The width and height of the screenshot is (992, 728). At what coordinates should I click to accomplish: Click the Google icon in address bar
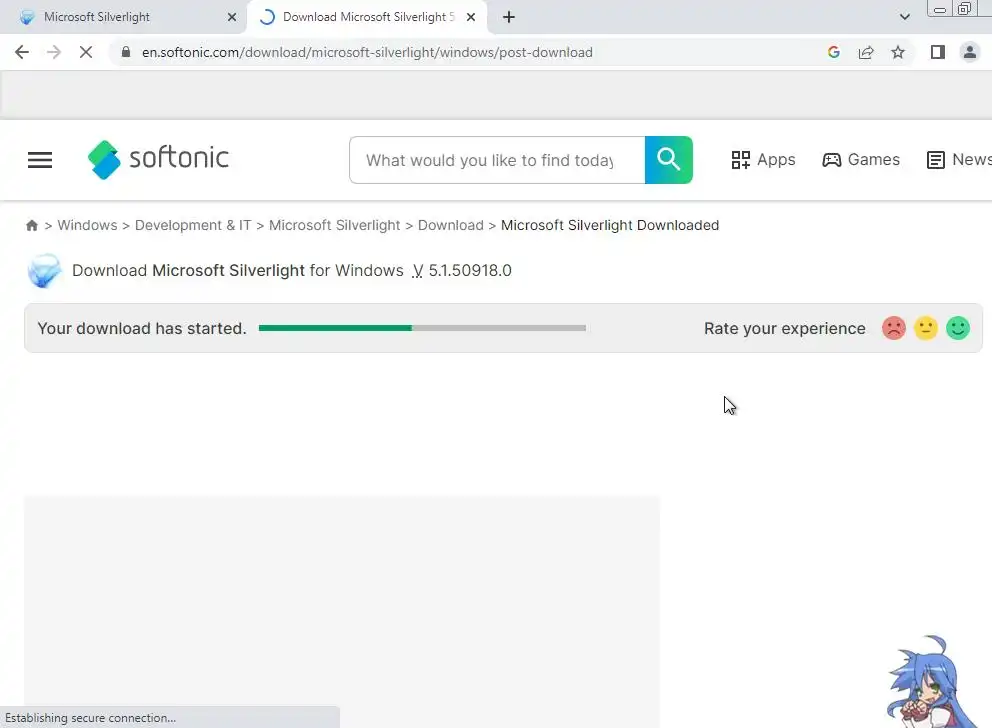[834, 52]
